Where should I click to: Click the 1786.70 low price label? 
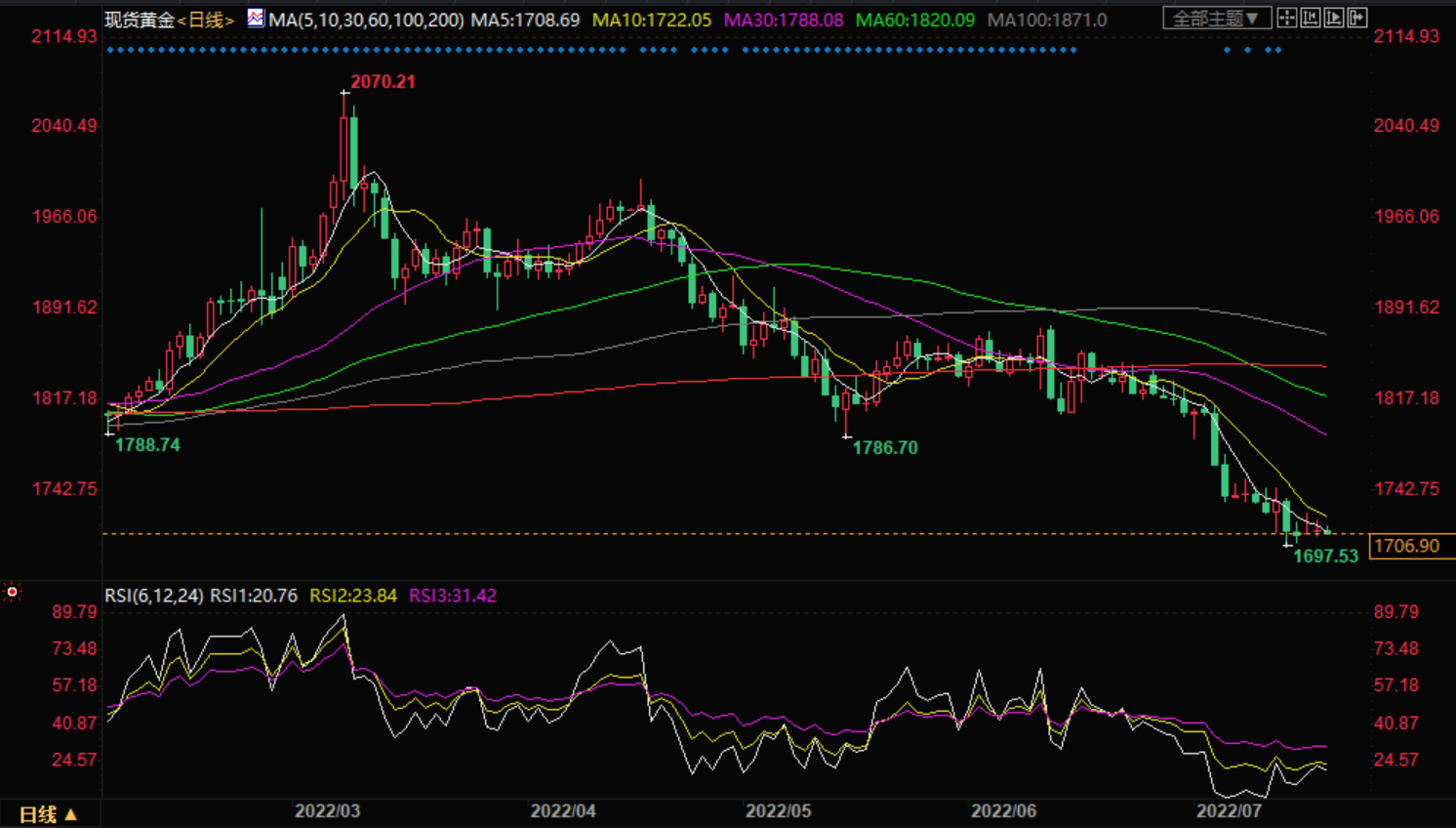[x=885, y=448]
